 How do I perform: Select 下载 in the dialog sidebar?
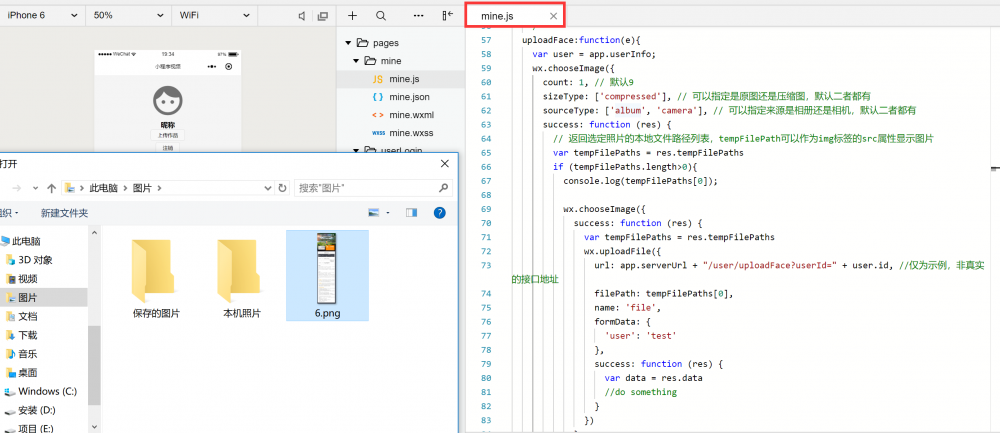27,335
